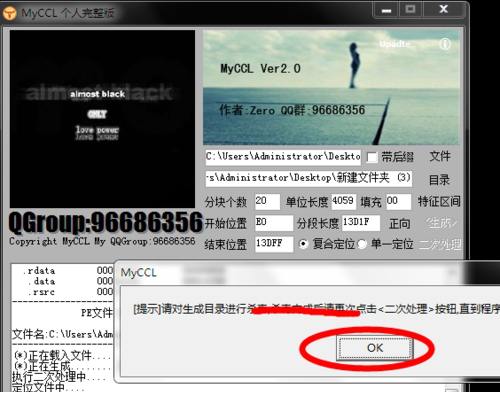Click the 填充 field showing 00
The width and height of the screenshot is (500, 407).
tap(398, 202)
